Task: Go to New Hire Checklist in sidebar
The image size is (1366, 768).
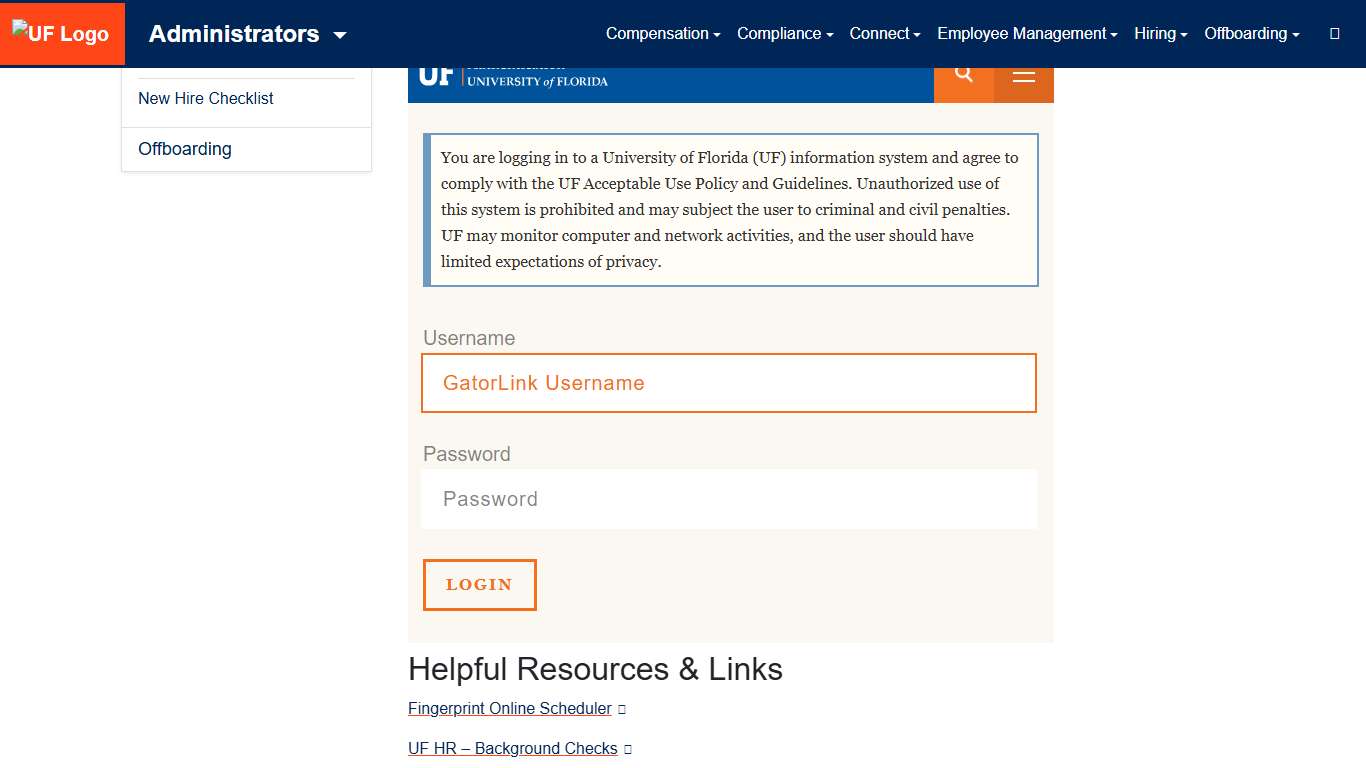Action: (x=206, y=98)
